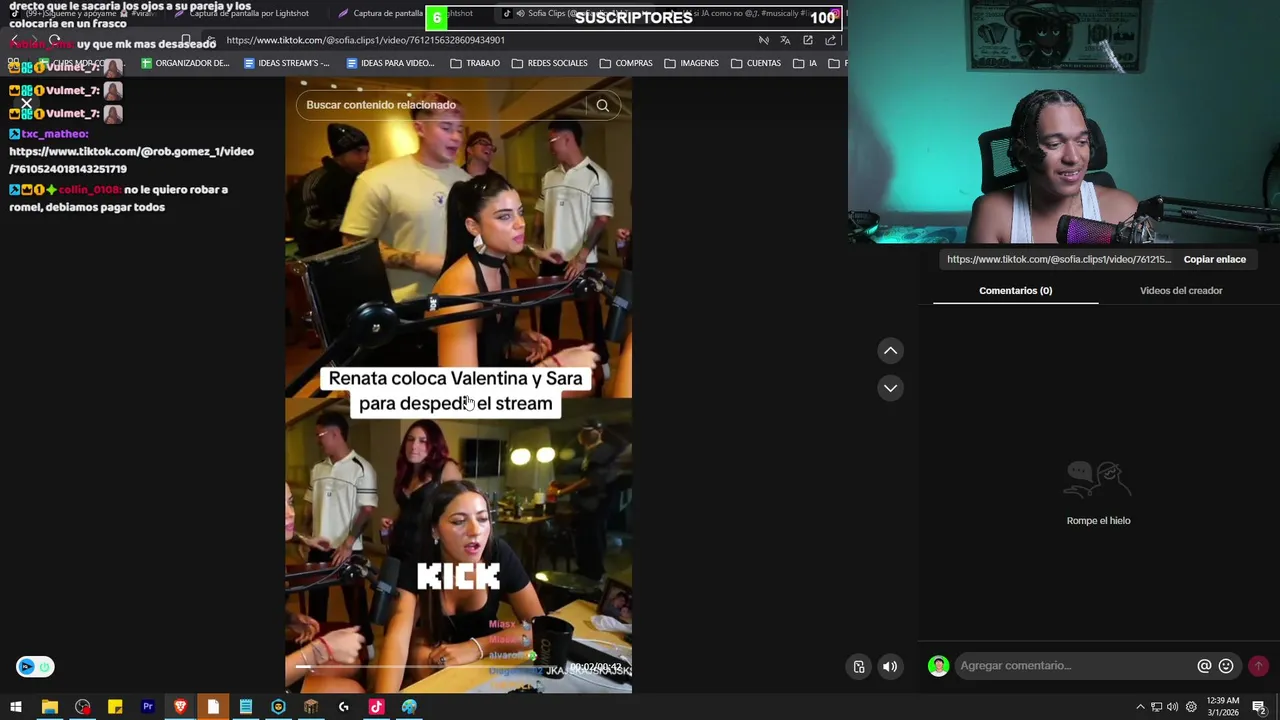Expand the REDES SOCIALES bookmarks folder

coord(550,63)
